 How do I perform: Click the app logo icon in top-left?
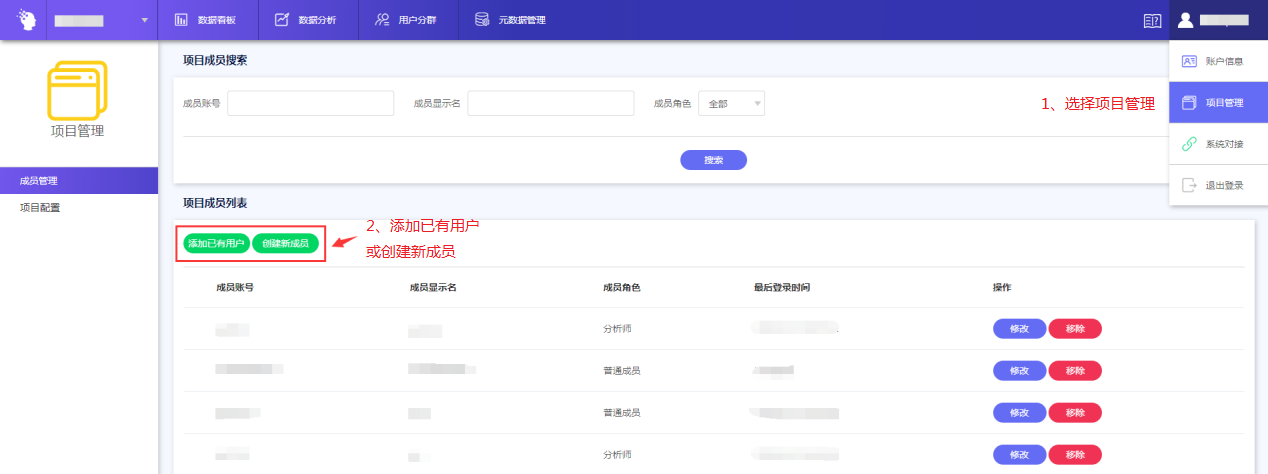click(22, 20)
